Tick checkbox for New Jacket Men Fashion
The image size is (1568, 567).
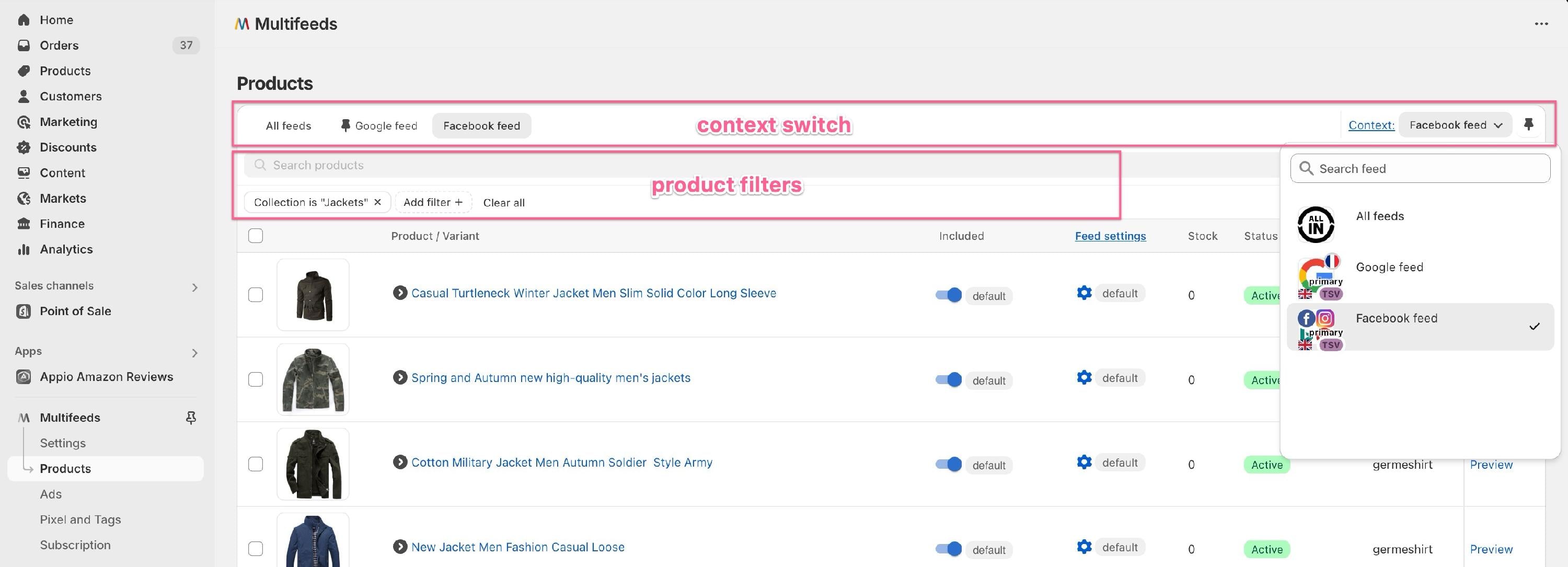(x=256, y=549)
